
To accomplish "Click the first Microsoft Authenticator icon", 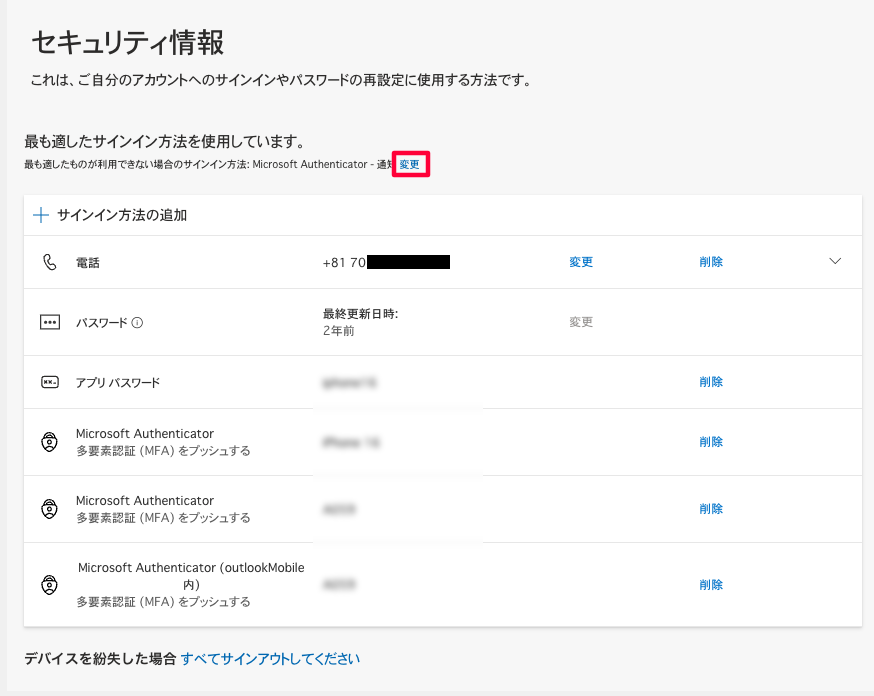I will tap(50, 442).
